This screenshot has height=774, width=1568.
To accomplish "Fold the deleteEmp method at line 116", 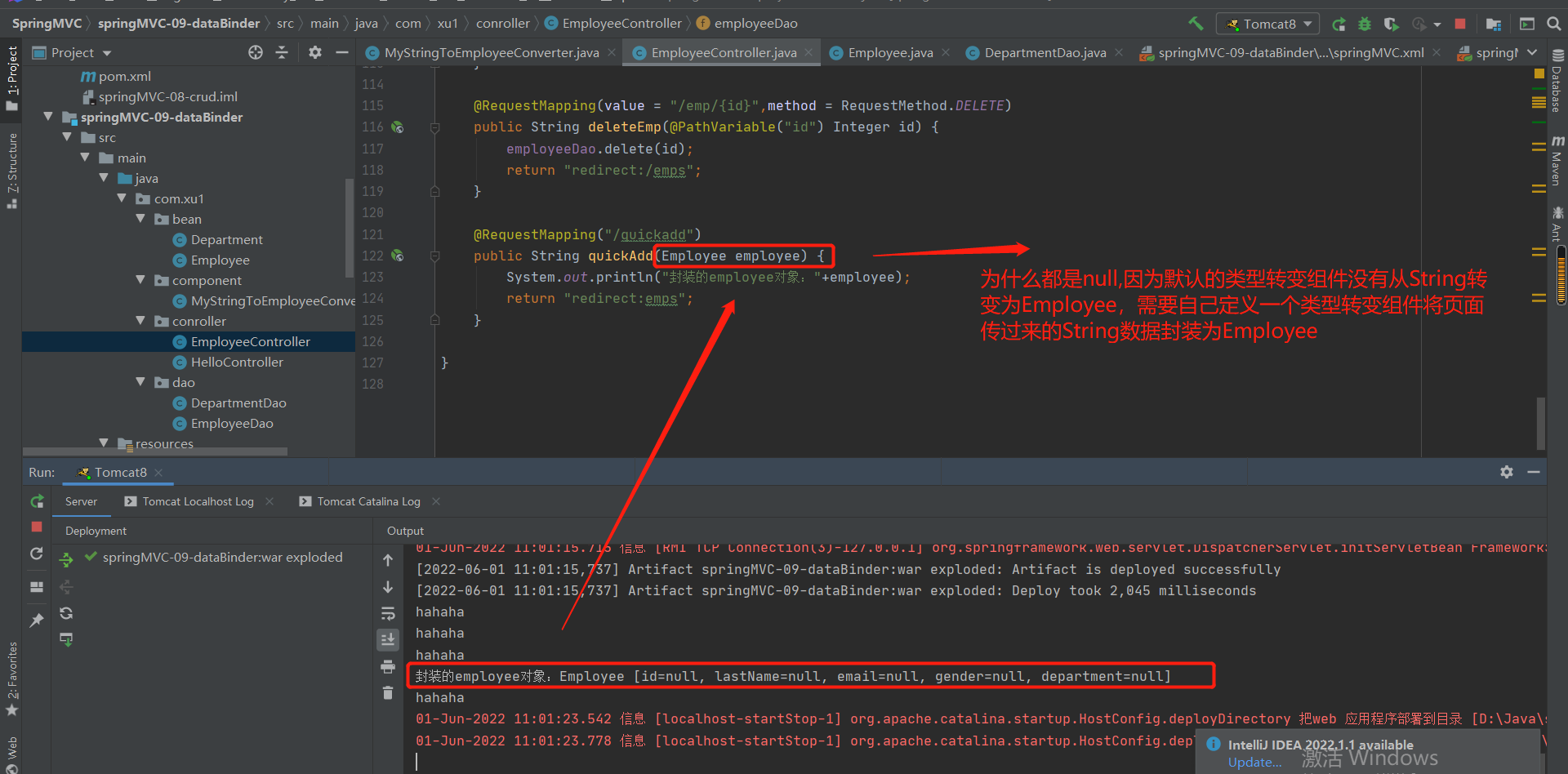I will tap(435, 127).
